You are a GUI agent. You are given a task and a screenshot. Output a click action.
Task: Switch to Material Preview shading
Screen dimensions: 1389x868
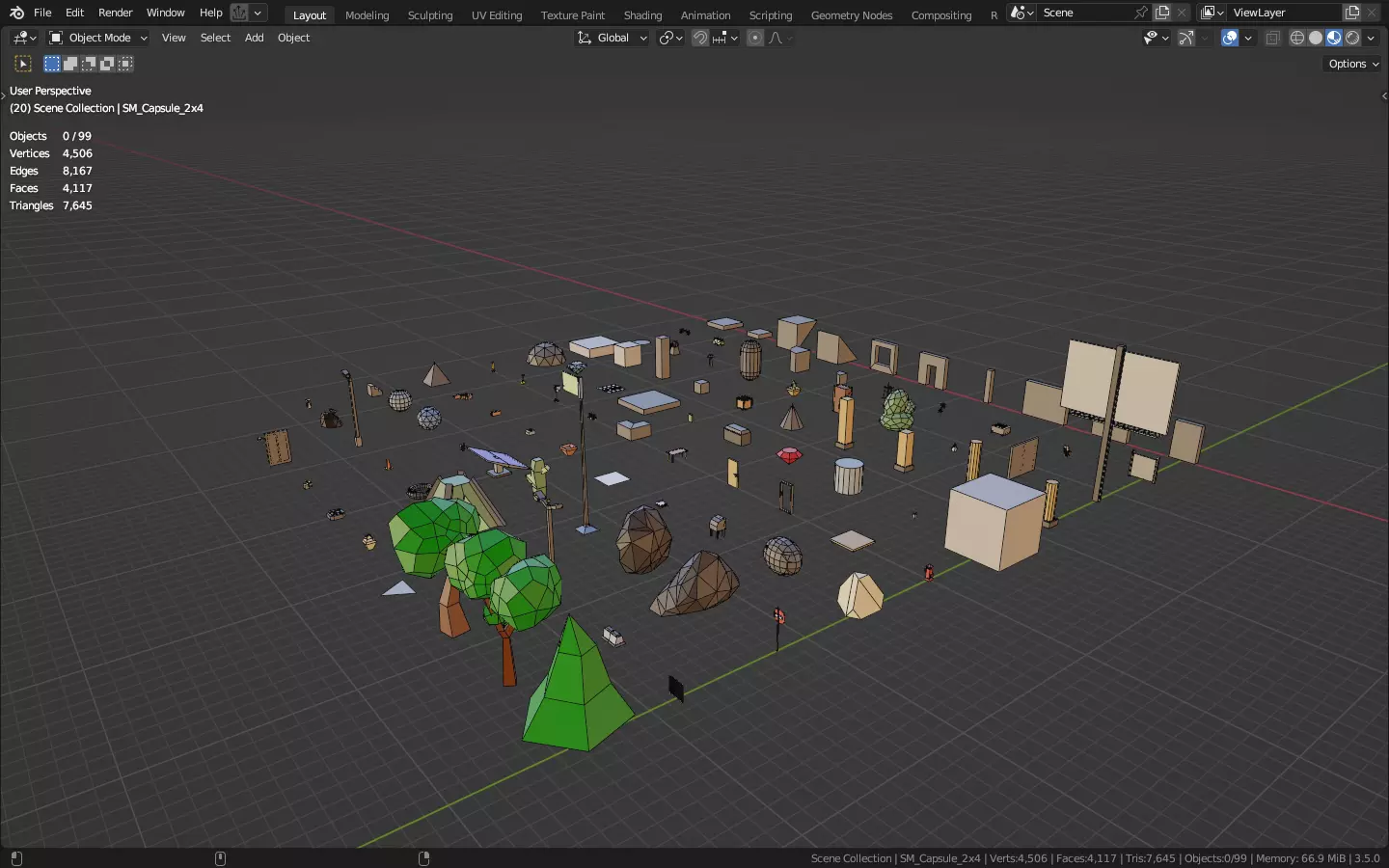[1334, 38]
